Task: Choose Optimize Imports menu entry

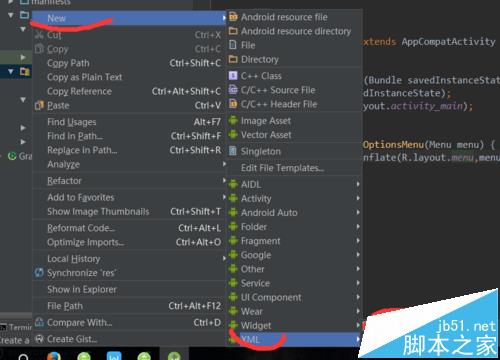Action: (129, 242)
